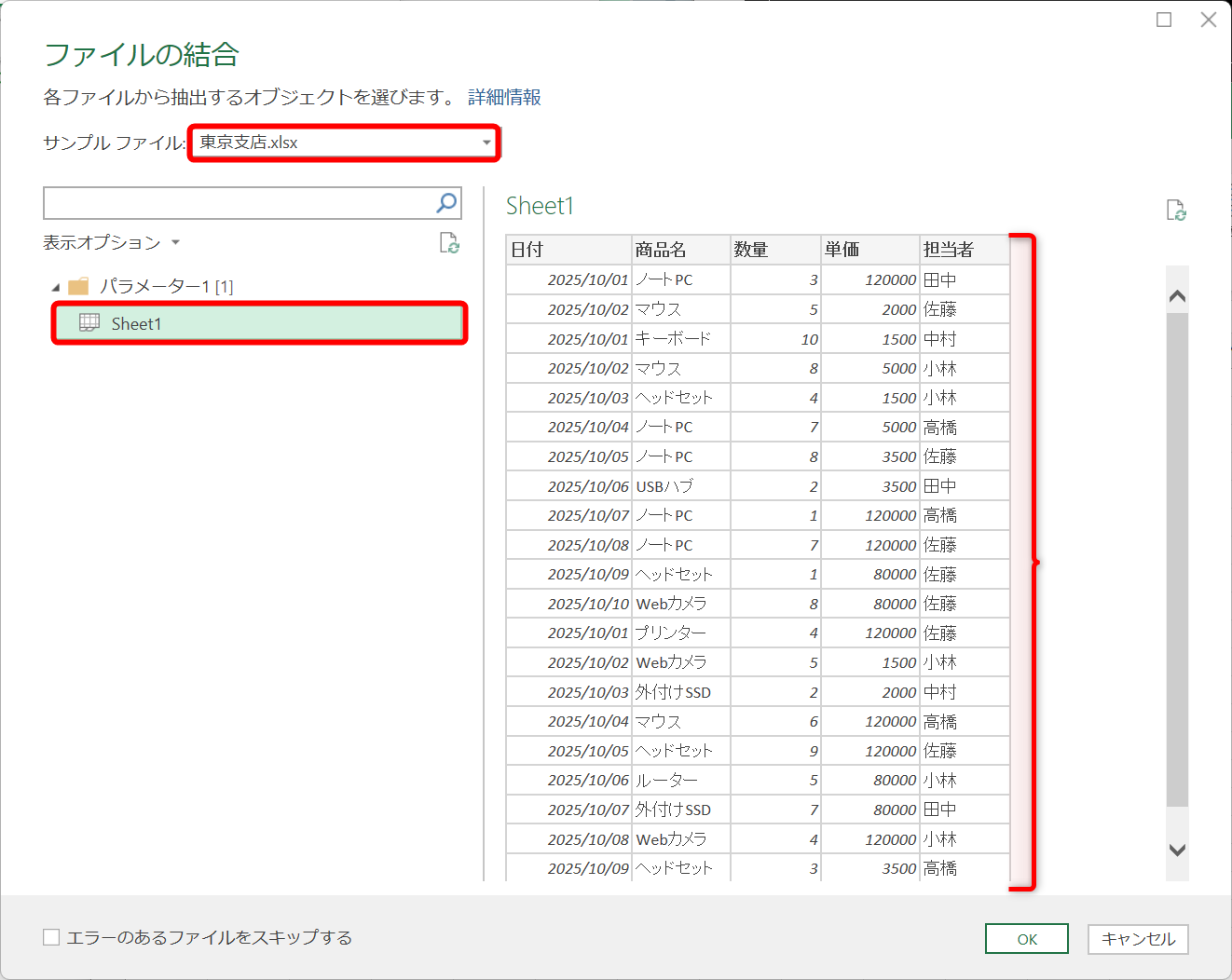Viewport: 1232px width, 980px height.
Task: Check the checkbox at the bottom left
Action: (x=51, y=937)
